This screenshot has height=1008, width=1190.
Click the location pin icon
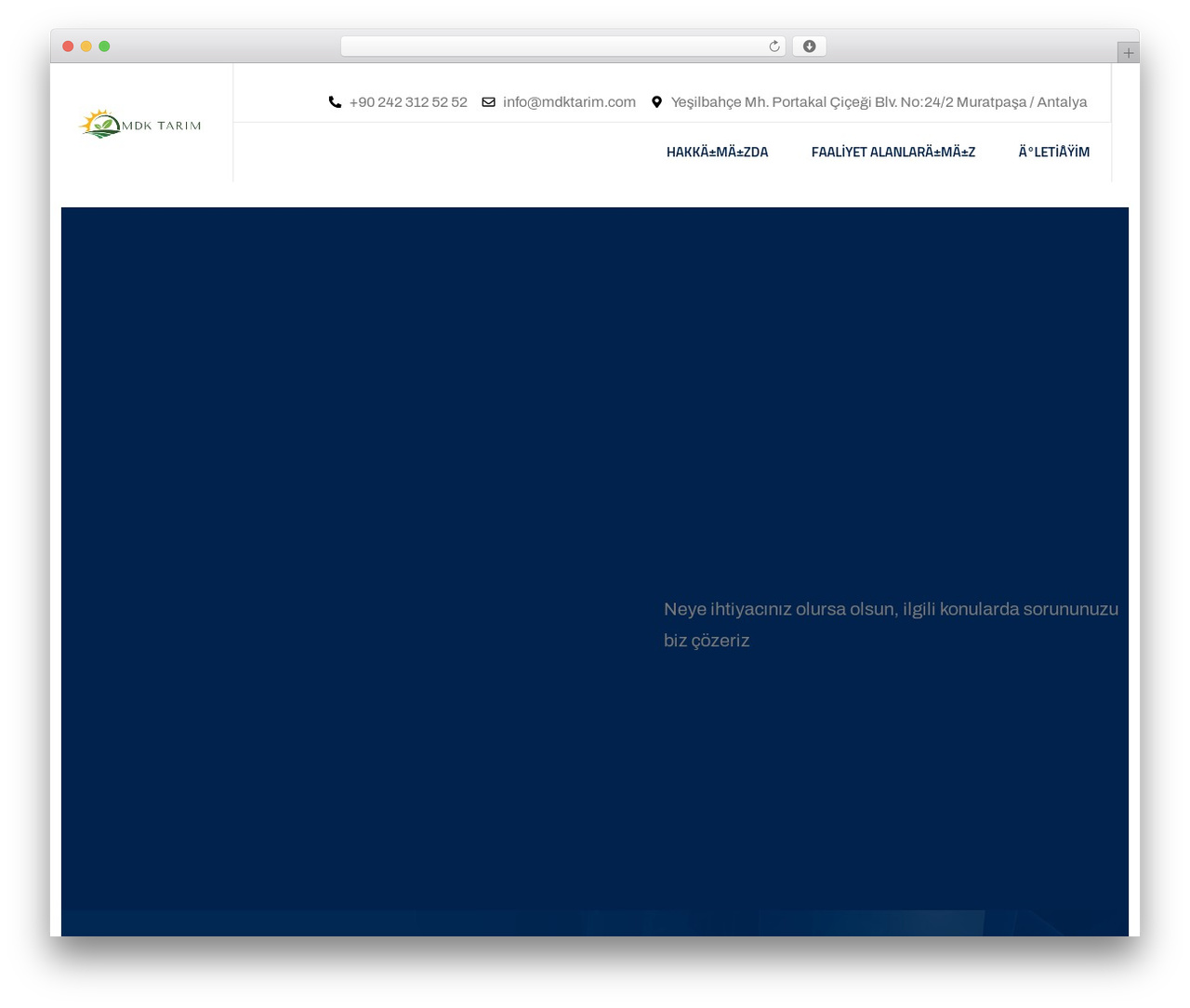pyautogui.click(x=656, y=102)
